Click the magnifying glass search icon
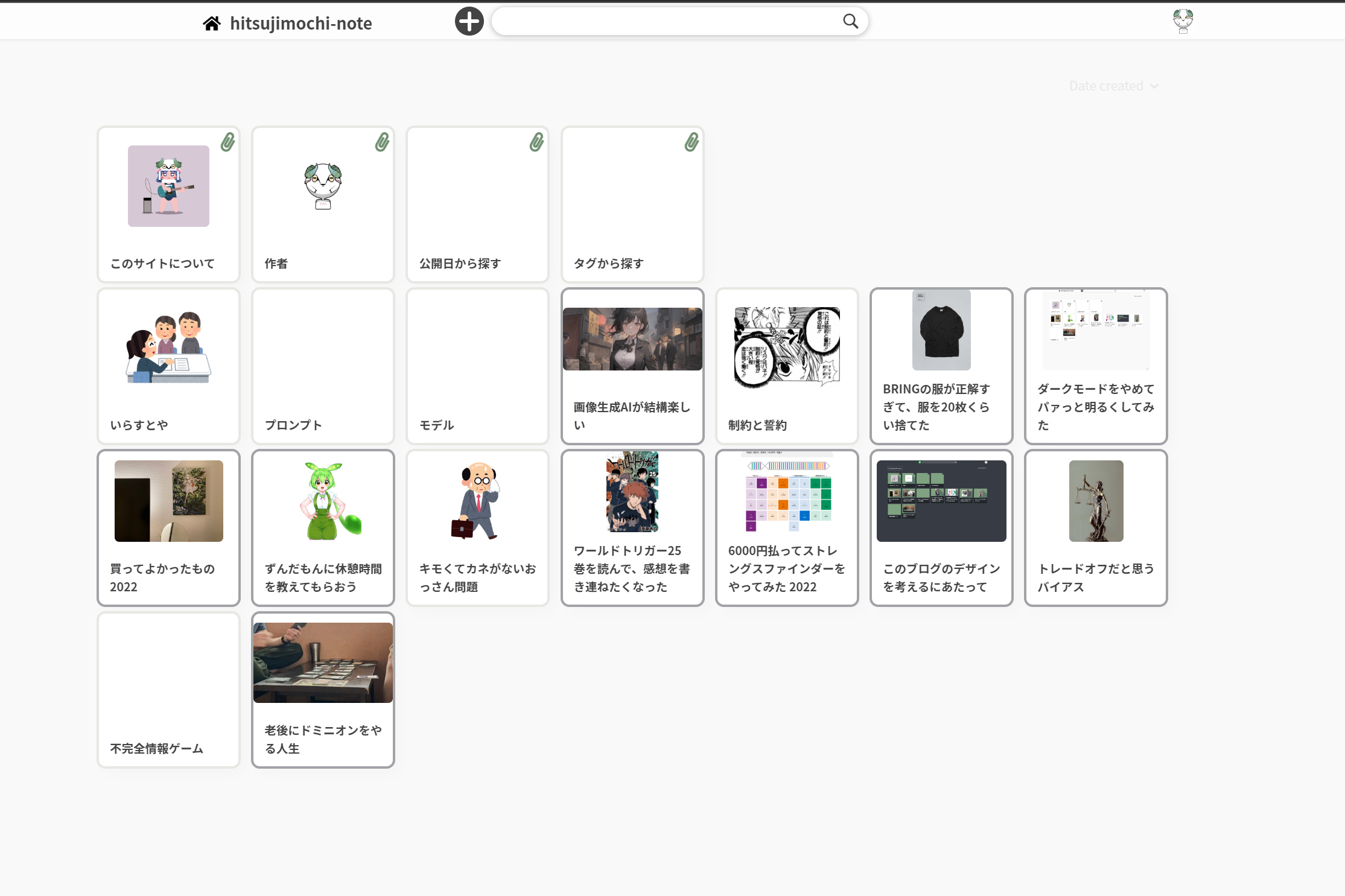The height and width of the screenshot is (896, 1345). click(x=850, y=21)
